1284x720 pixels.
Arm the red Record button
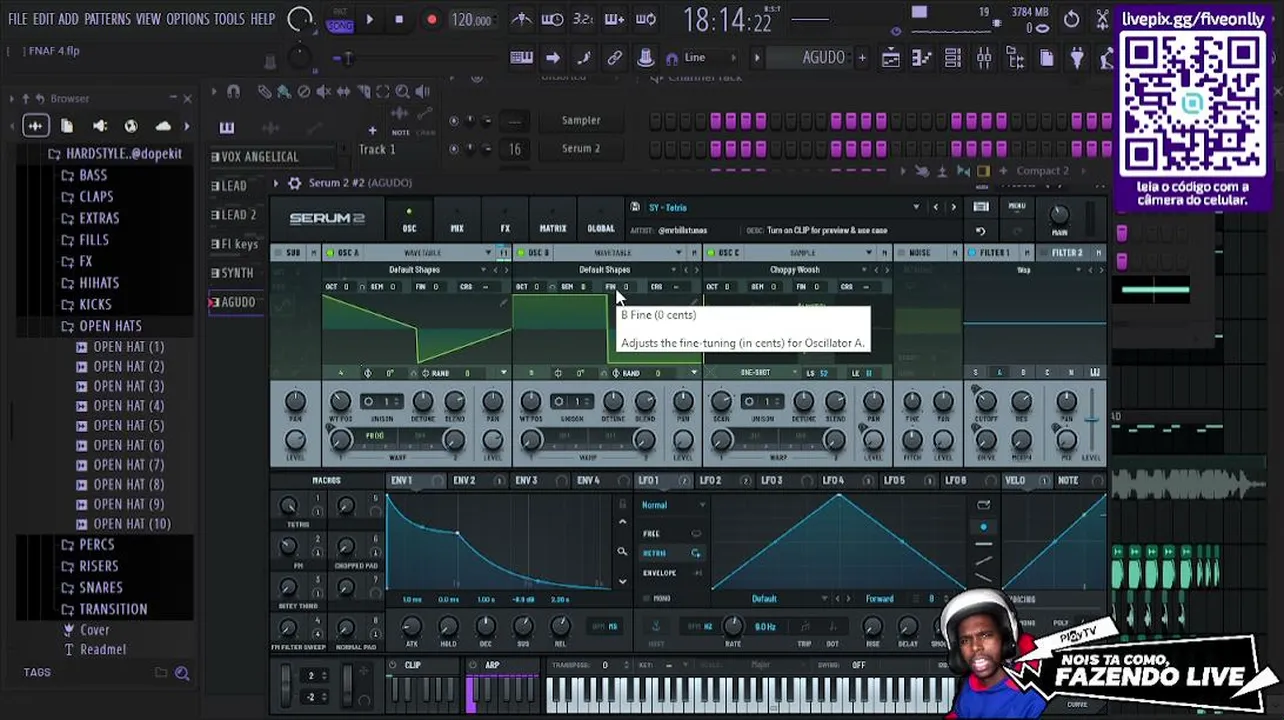tap(432, 19)
